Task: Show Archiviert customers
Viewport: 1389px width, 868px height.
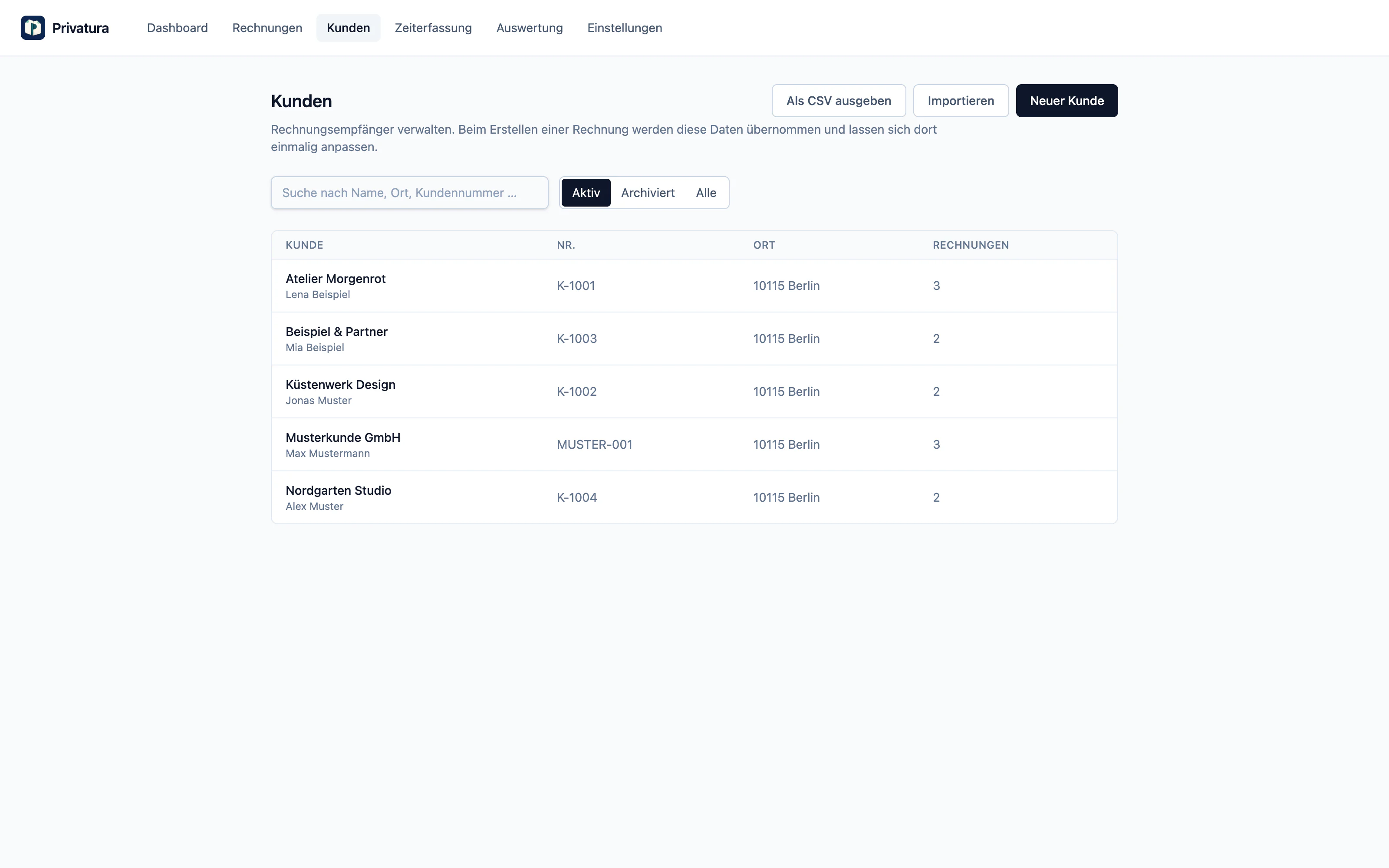Action: tap(648, 193)
